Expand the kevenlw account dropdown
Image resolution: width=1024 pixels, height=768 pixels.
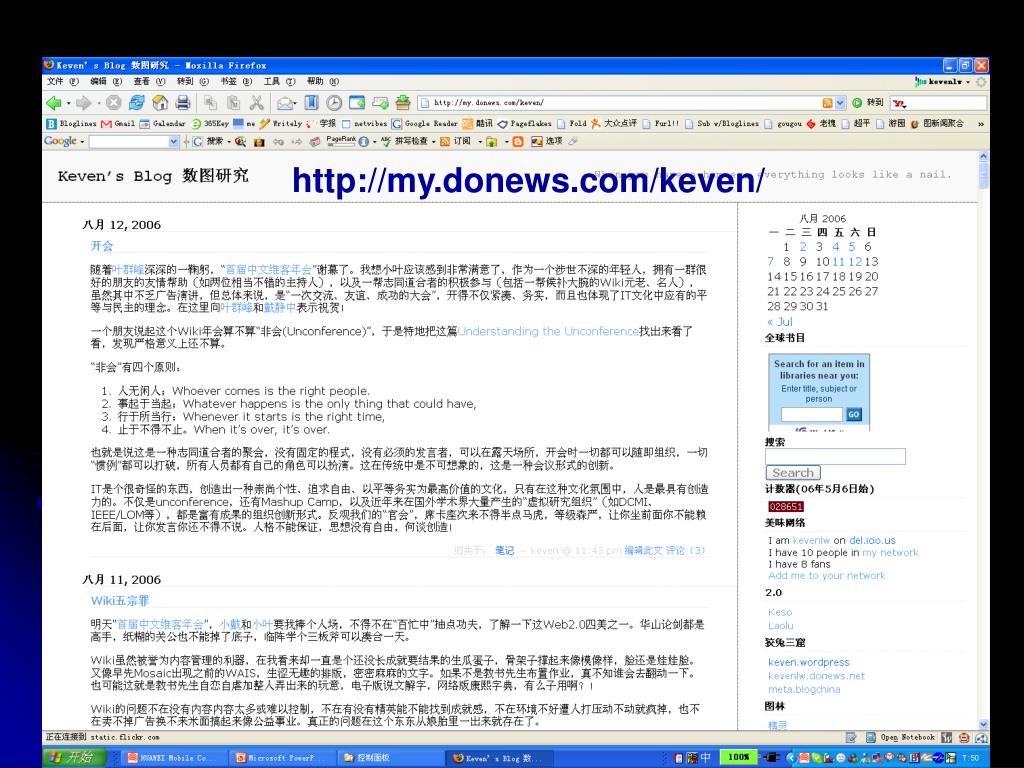(968, 82)
